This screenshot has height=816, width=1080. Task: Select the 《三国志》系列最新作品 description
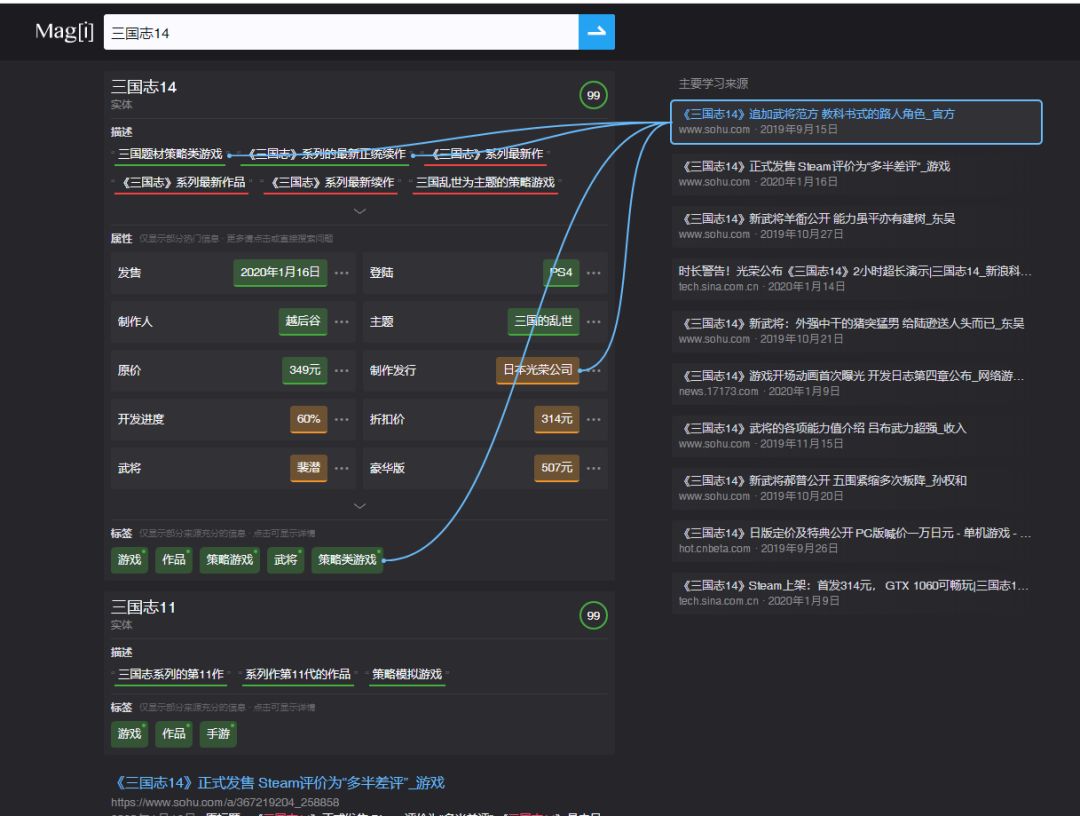point(183,182)
